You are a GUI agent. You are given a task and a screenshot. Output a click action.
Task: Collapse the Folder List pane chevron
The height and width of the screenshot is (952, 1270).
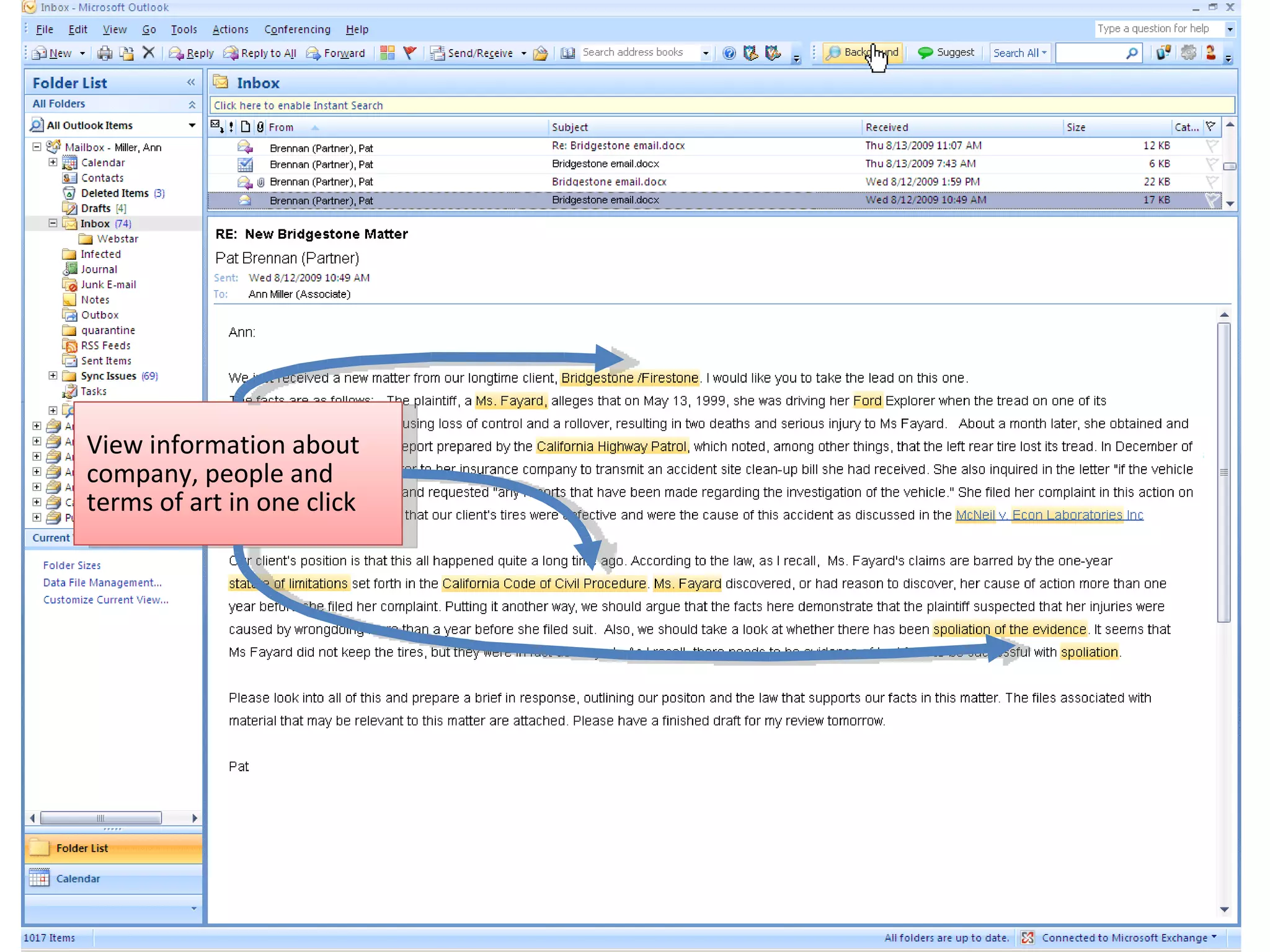191,82
